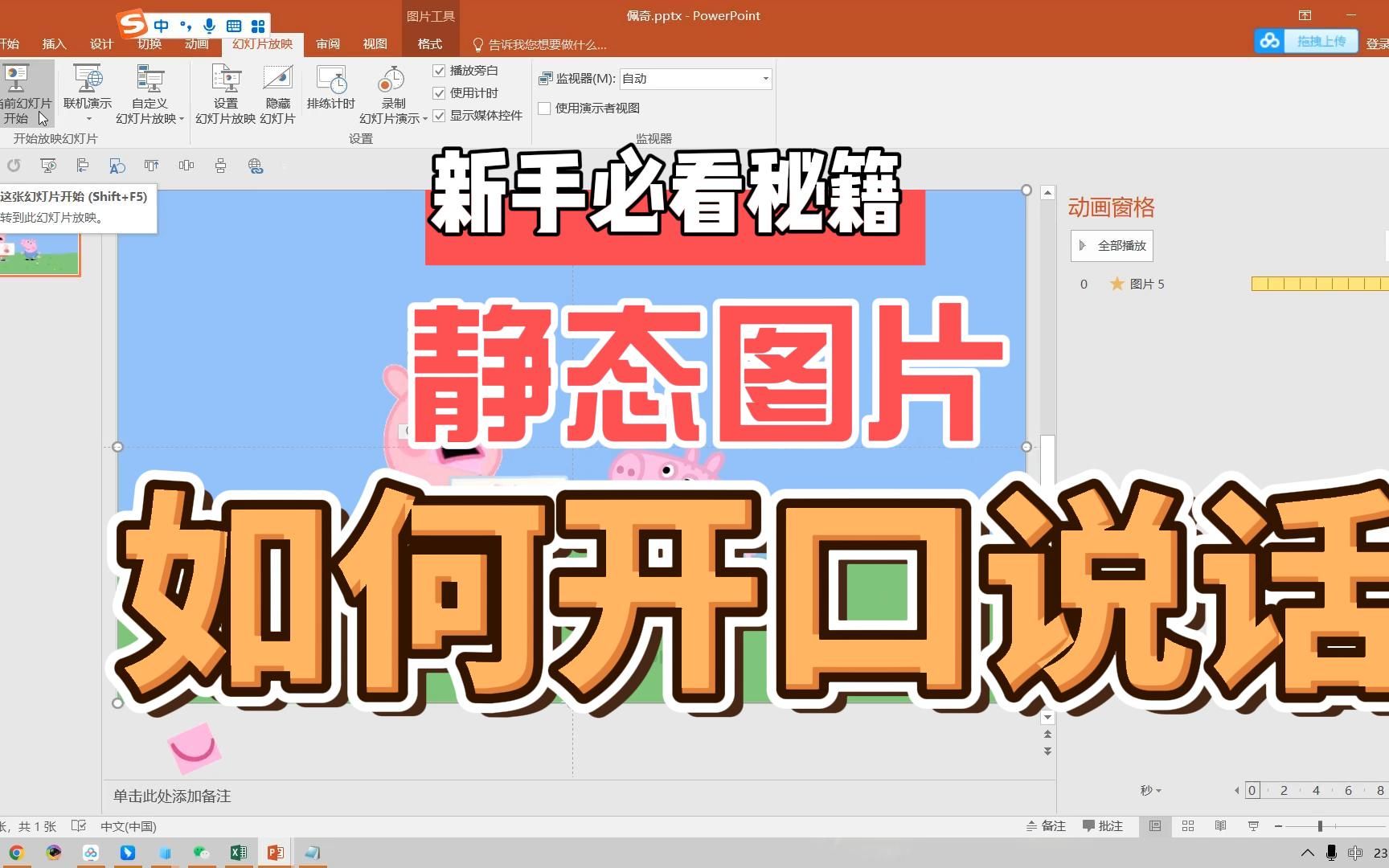Open the 格式 picture tools tab
The height and width of the screenshot is (868, 1389).
[x=430, y=44]
